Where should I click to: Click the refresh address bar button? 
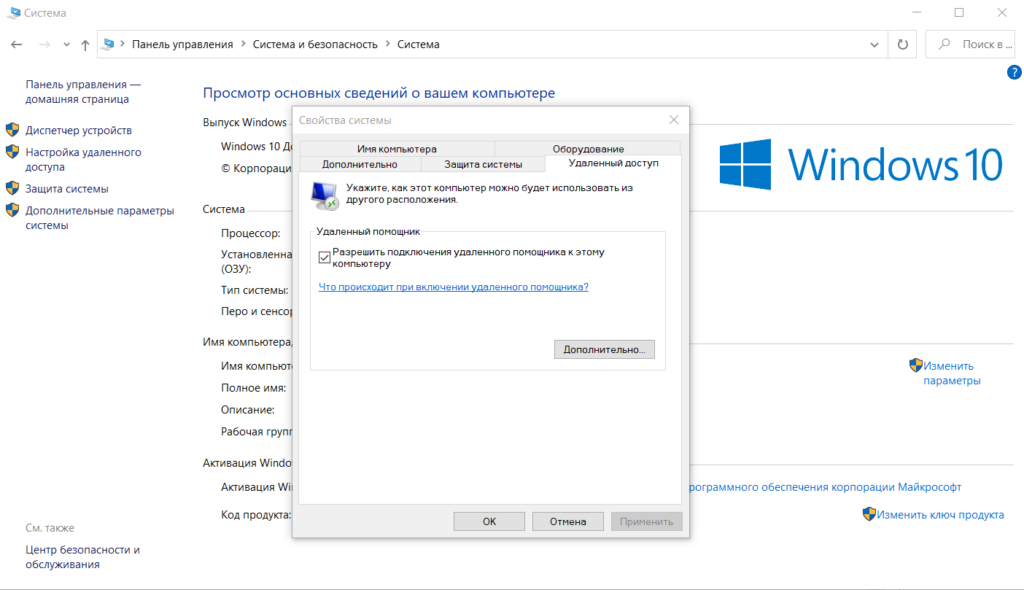pyautogui.click(x=903, y=45)
